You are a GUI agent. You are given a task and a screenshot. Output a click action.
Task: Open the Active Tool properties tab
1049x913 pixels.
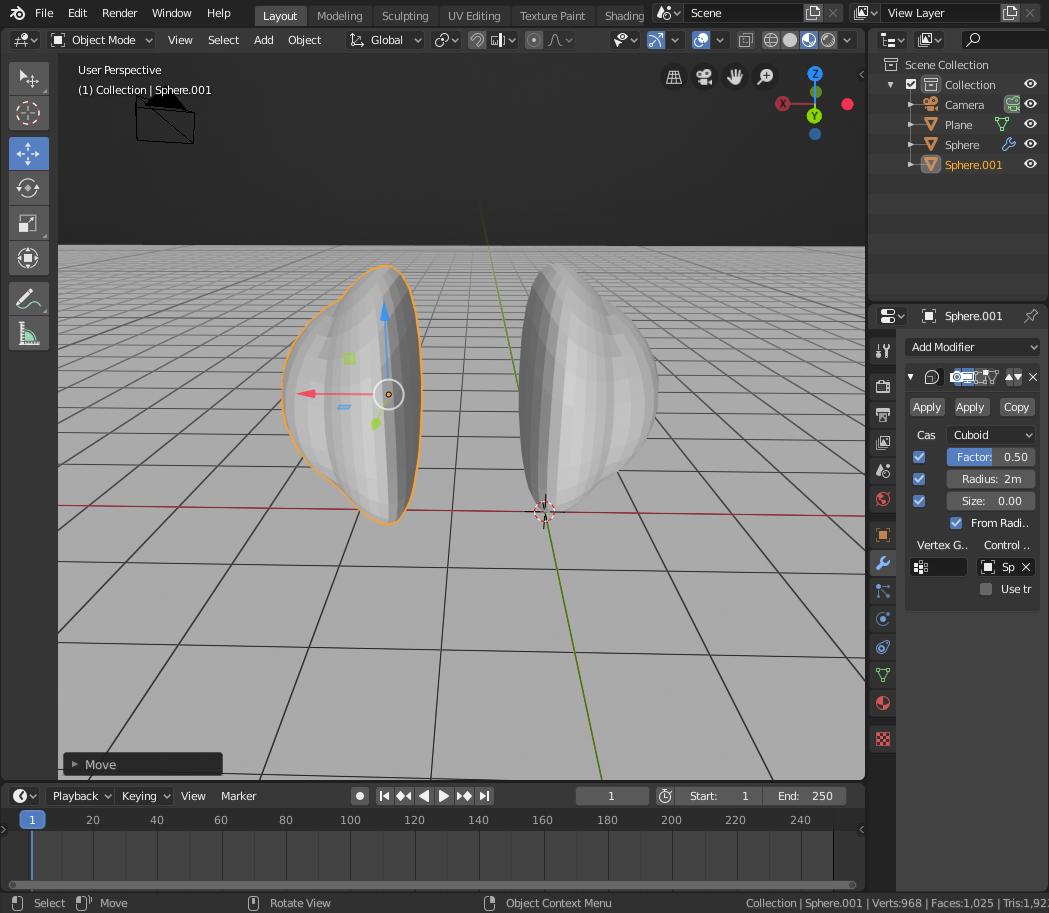(x=883, y=350)
